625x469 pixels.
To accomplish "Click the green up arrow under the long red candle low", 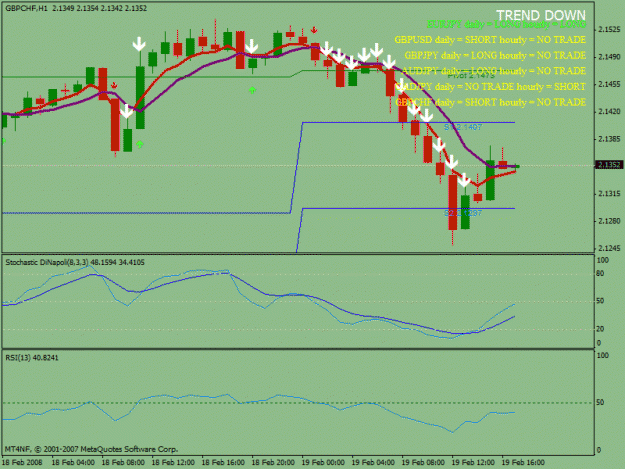I will pyautogui.click(x=140, y=144).
